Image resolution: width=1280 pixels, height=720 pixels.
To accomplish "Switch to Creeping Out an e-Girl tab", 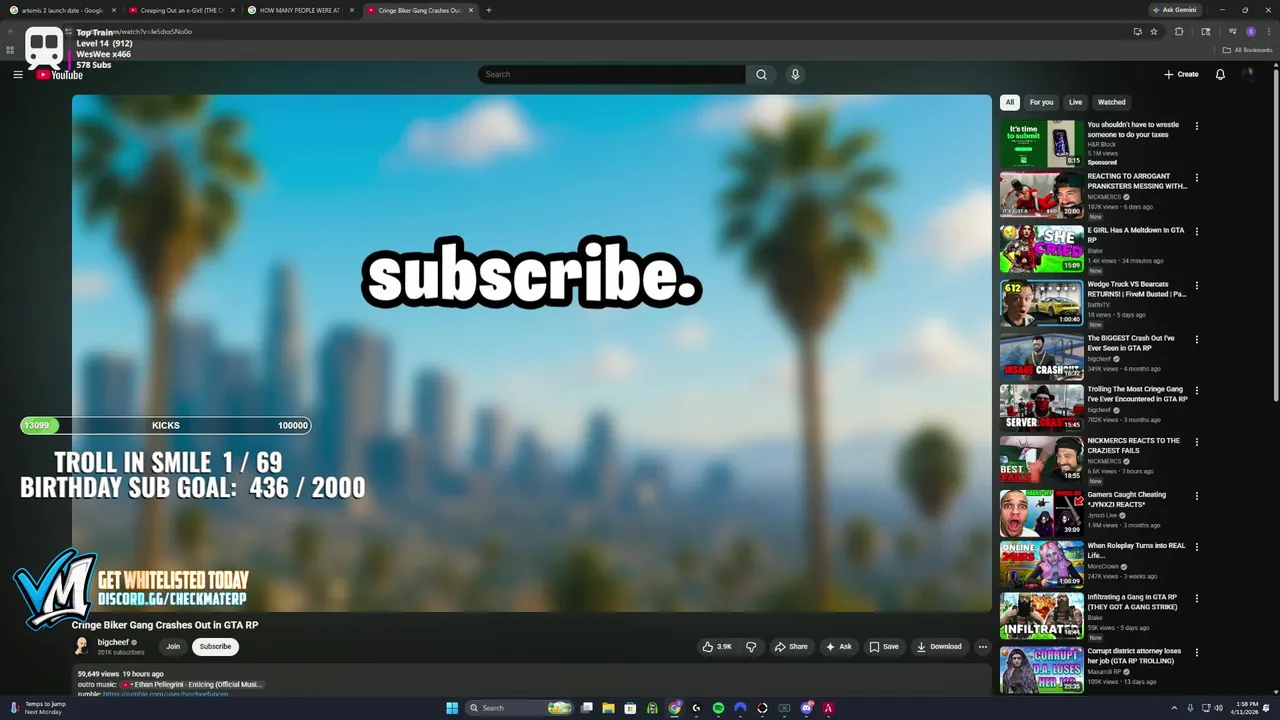I will coord(181,10).
